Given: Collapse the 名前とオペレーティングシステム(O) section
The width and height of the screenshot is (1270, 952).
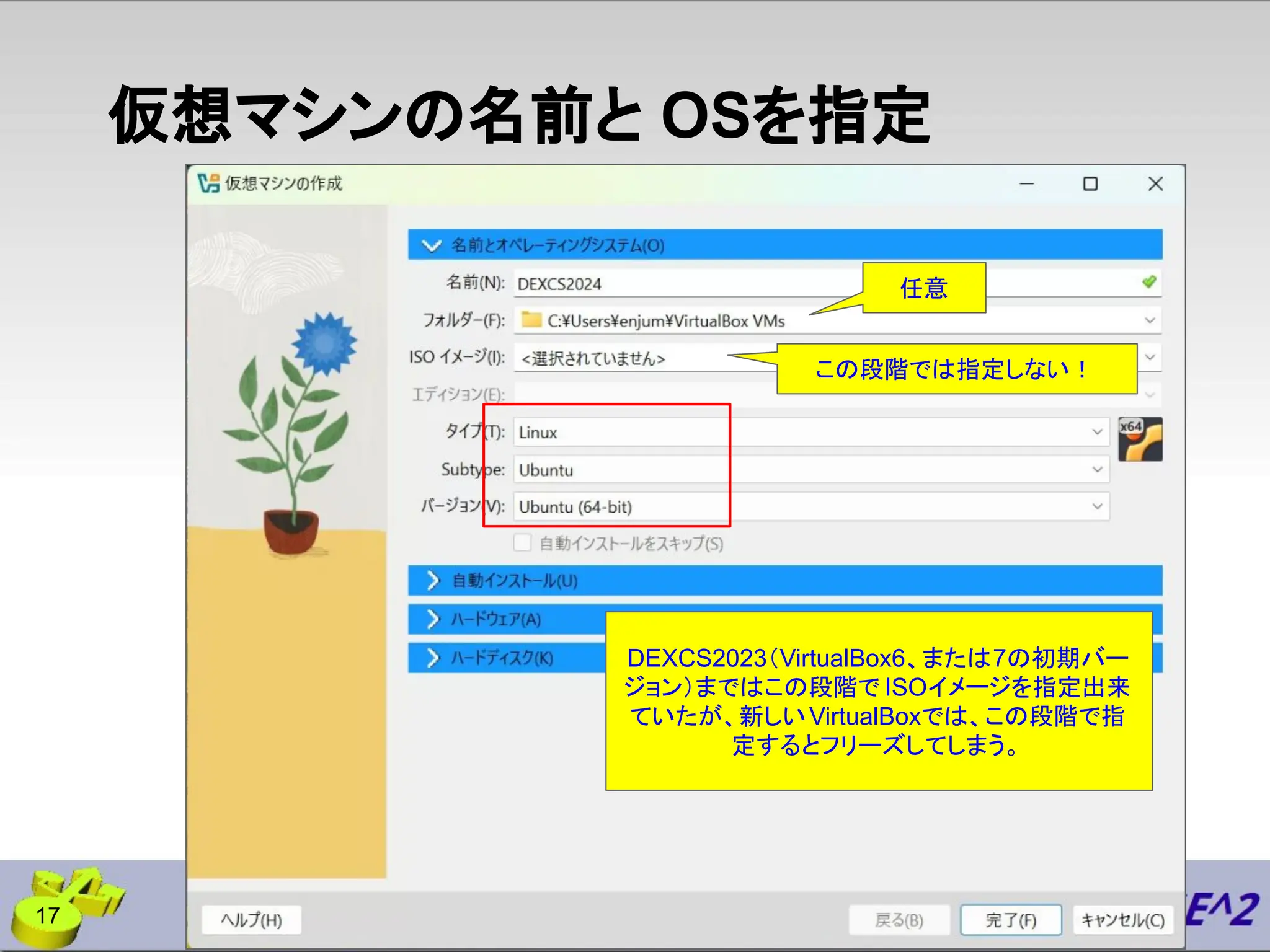Looking at the screenshot, I should [x=784, y=245].
